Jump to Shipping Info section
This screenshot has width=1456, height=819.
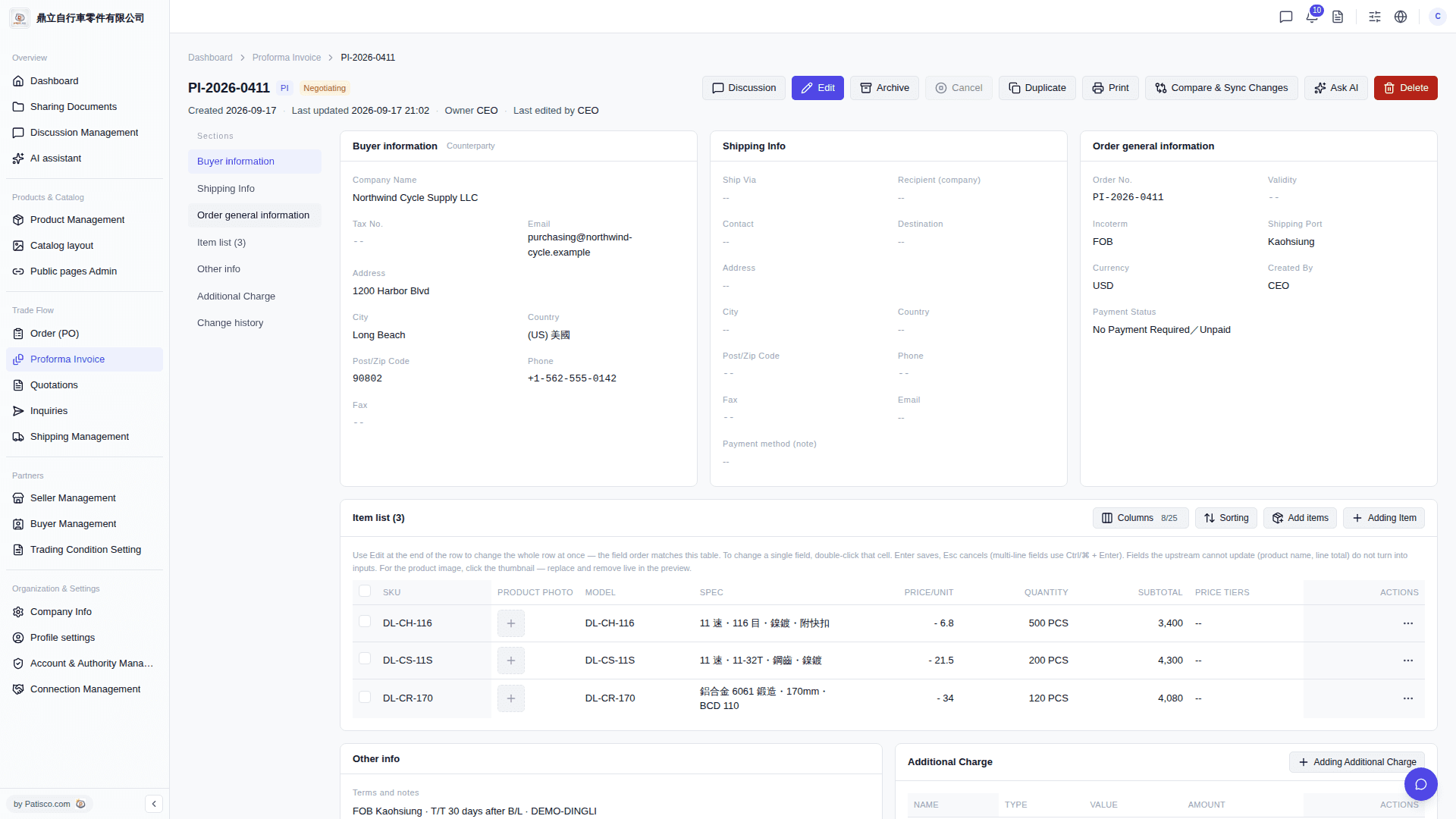coord(255,189)
